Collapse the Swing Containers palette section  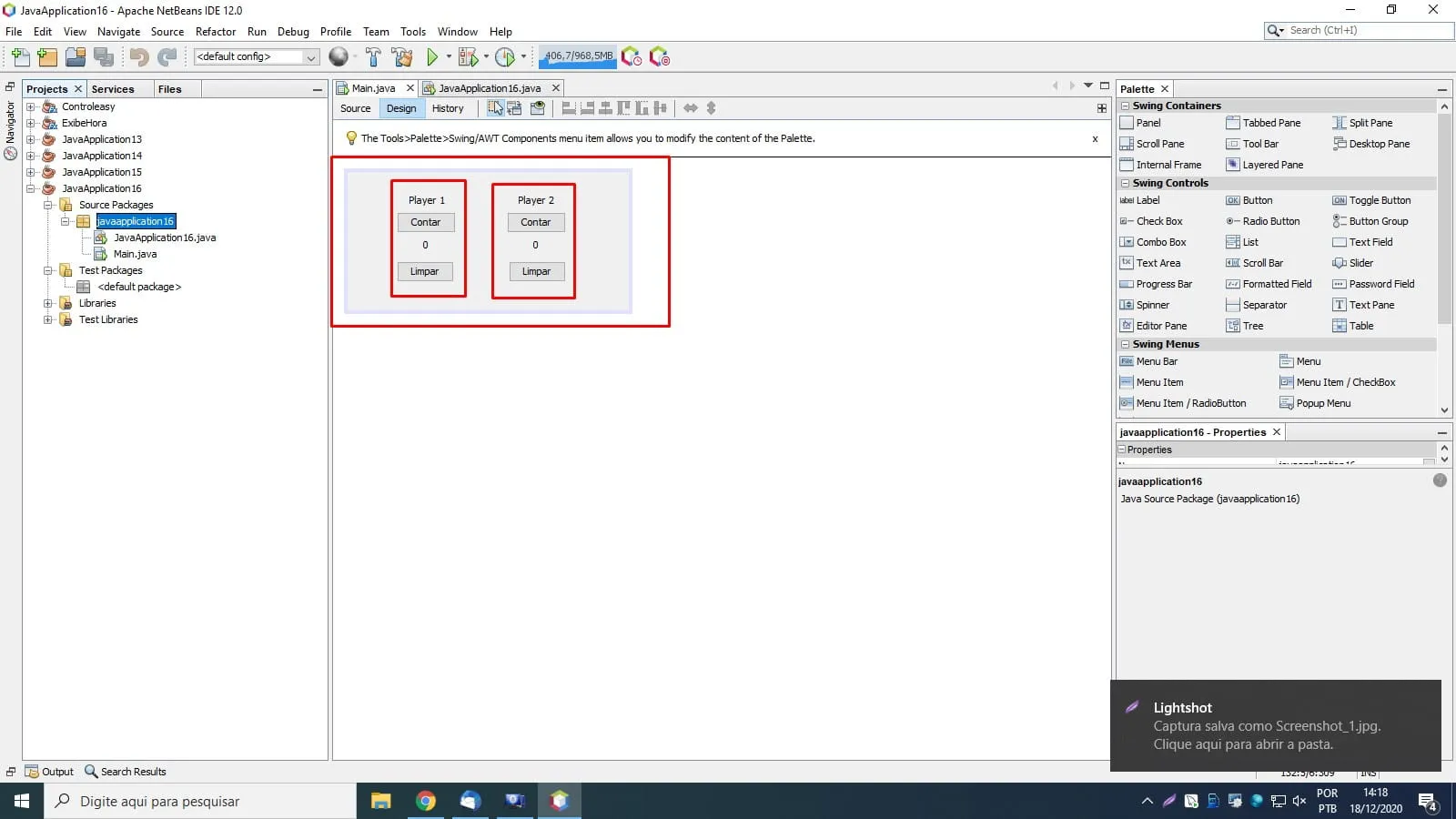pyautogui.click(x=1125, y=106)
